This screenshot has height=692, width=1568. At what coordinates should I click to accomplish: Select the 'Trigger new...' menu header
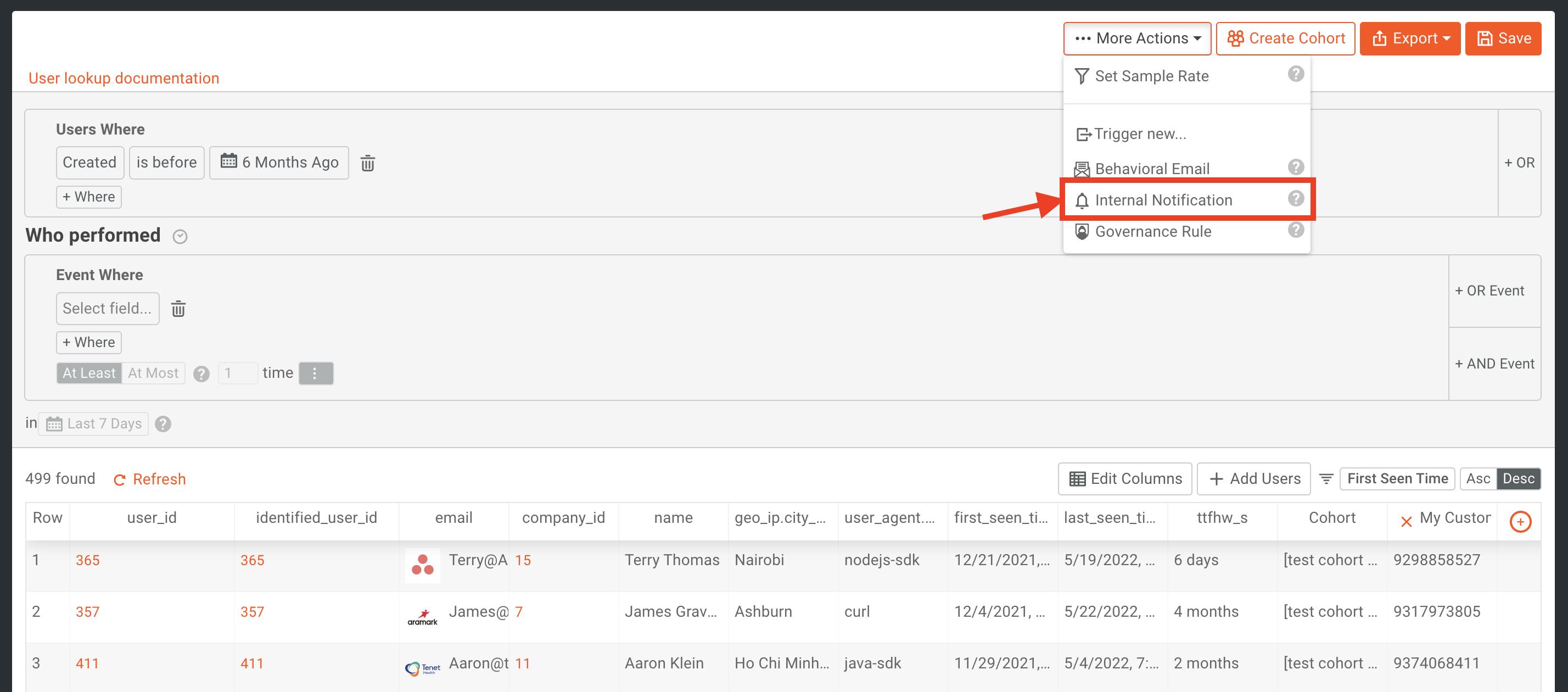[1131, 134]
